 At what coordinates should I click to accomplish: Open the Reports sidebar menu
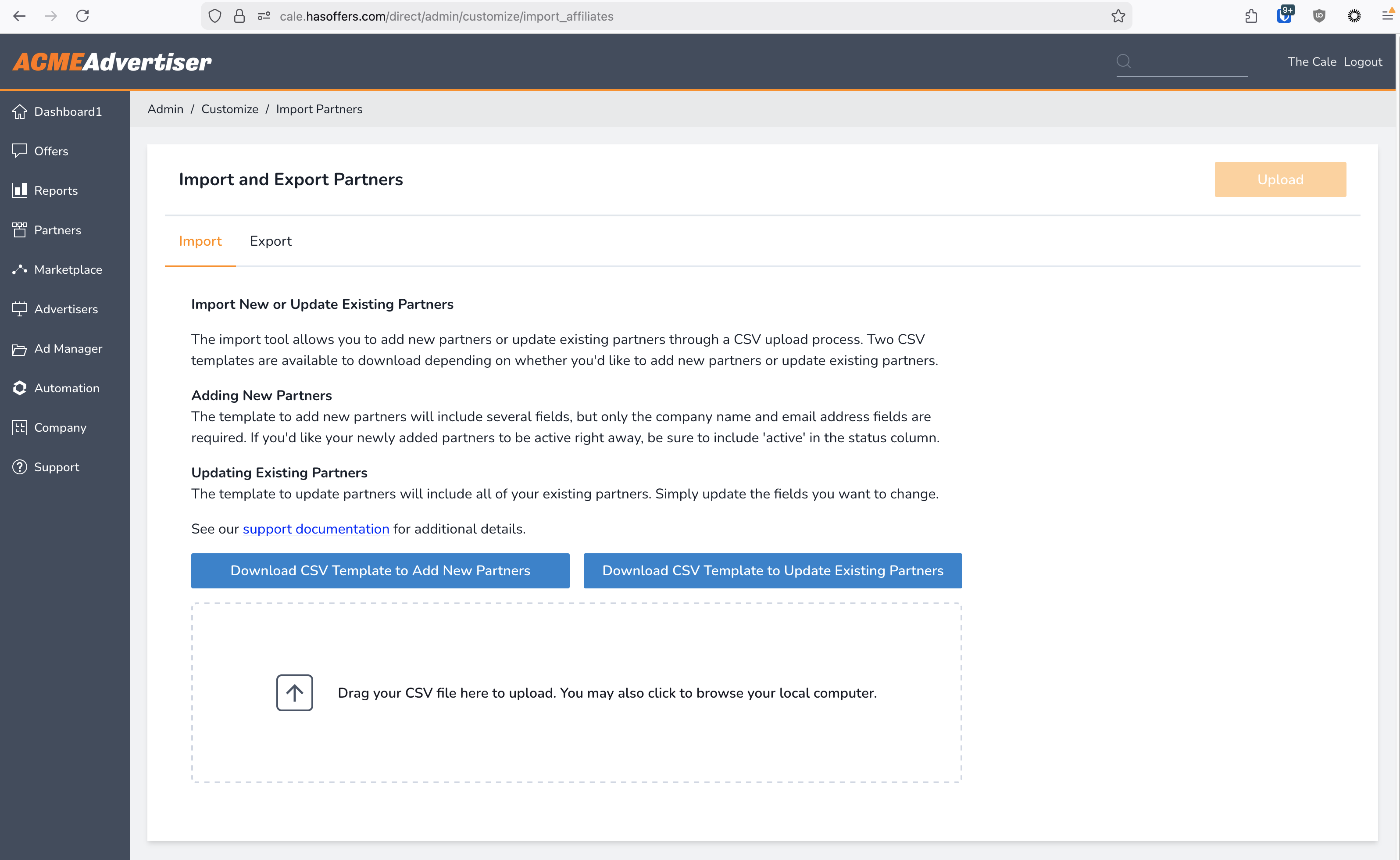pyautogui.click(x=65, y=190)
